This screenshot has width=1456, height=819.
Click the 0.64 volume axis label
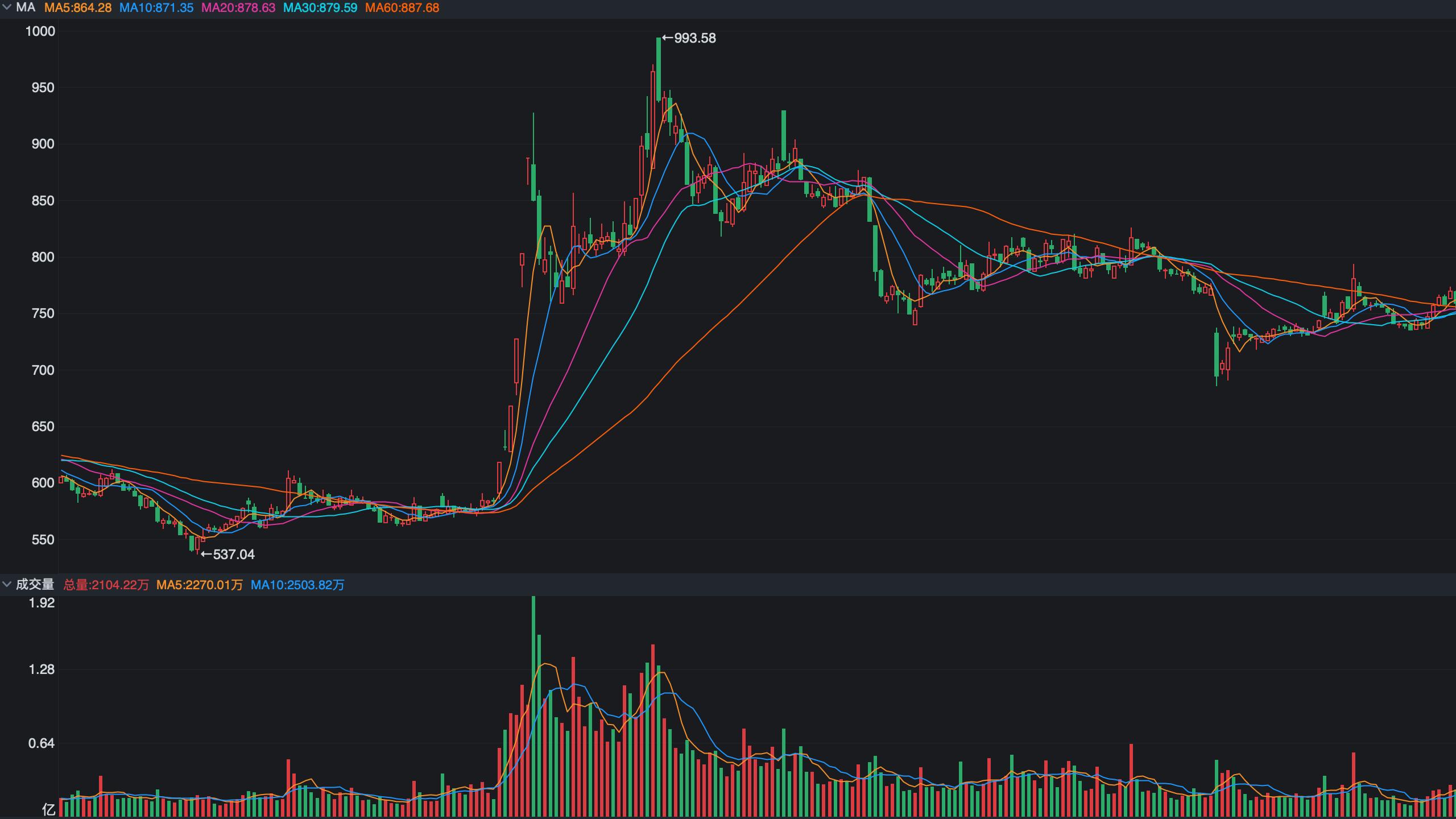tap(42, 743)
